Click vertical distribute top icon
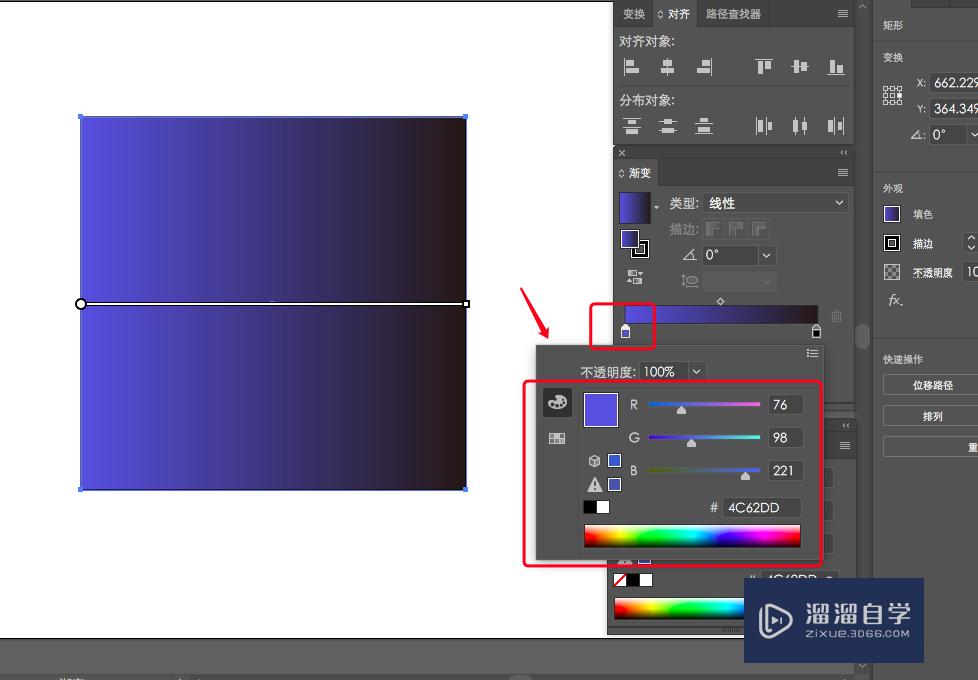 (x=631, y=126)
